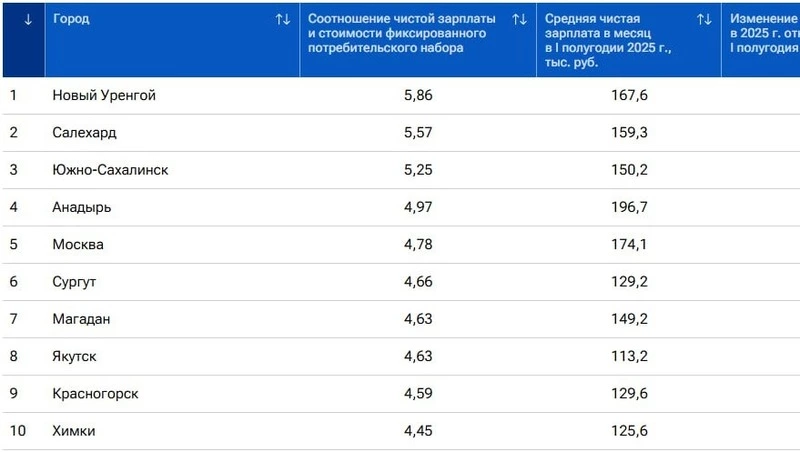Click the Город column header label
Image resolution: width=800 pixels, height=452 pixels.
click(71, 19)
